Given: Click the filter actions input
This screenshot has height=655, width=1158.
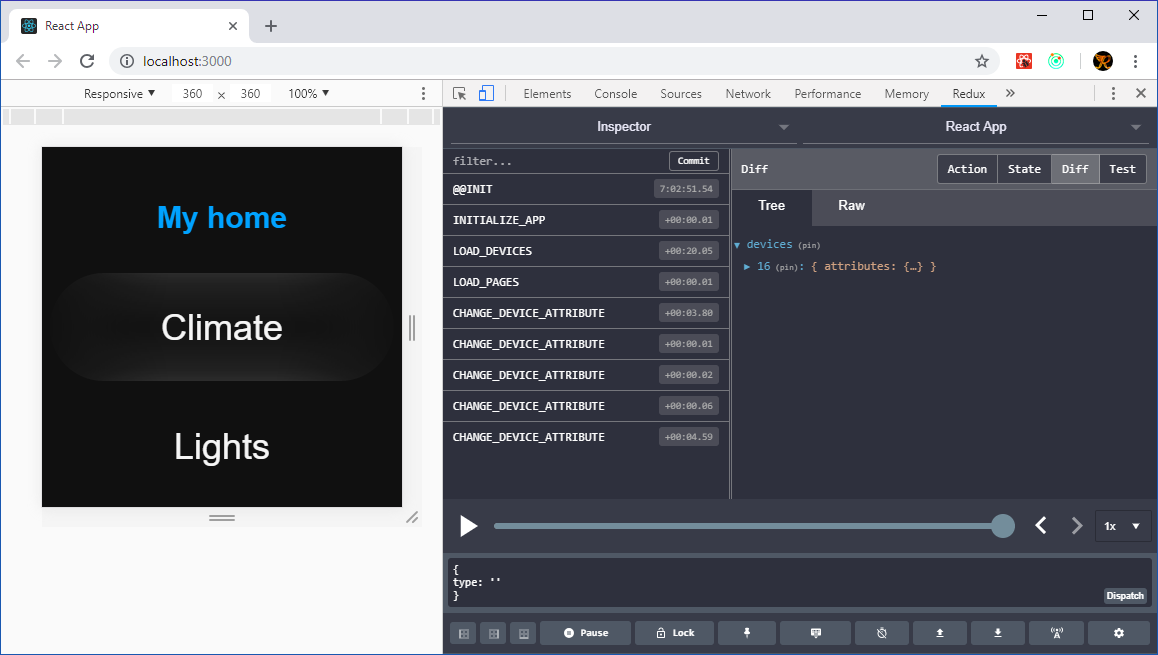Looking at the screenshot, I should [558, 161].
